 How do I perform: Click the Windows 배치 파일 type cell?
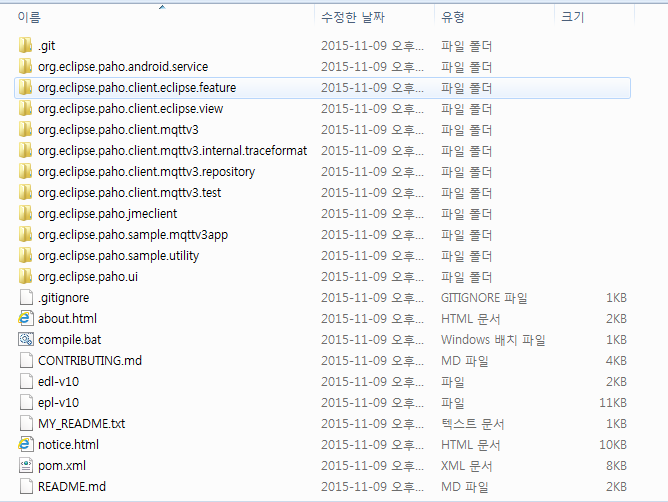(493, 340)
